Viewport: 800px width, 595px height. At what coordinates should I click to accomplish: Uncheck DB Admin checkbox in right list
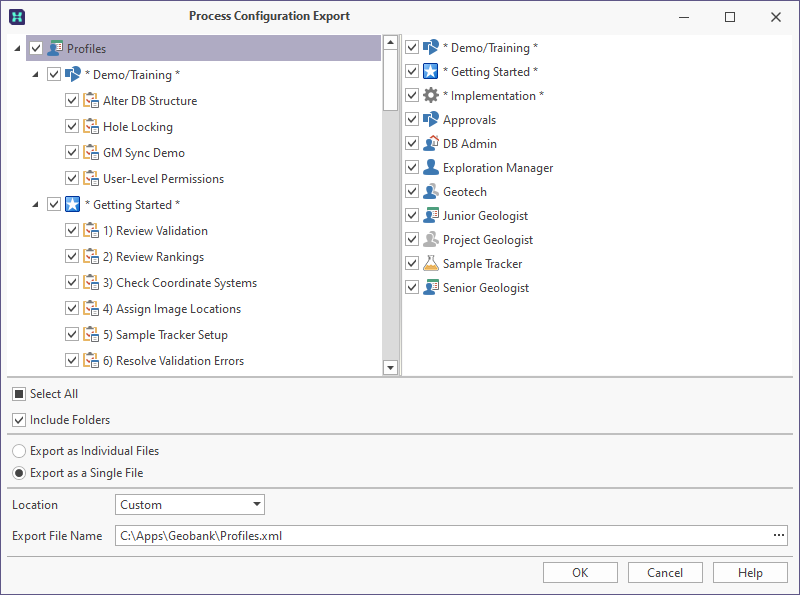[412, 143]
